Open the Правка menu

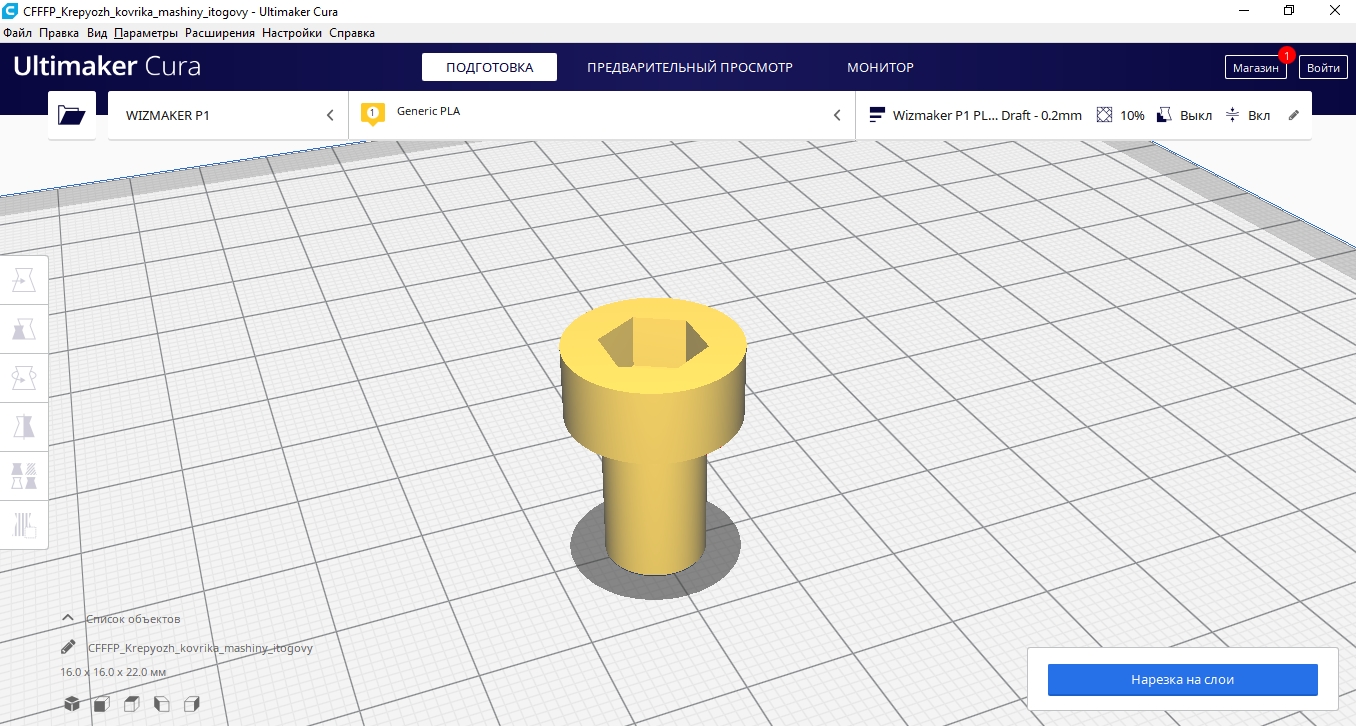(59, 33)
